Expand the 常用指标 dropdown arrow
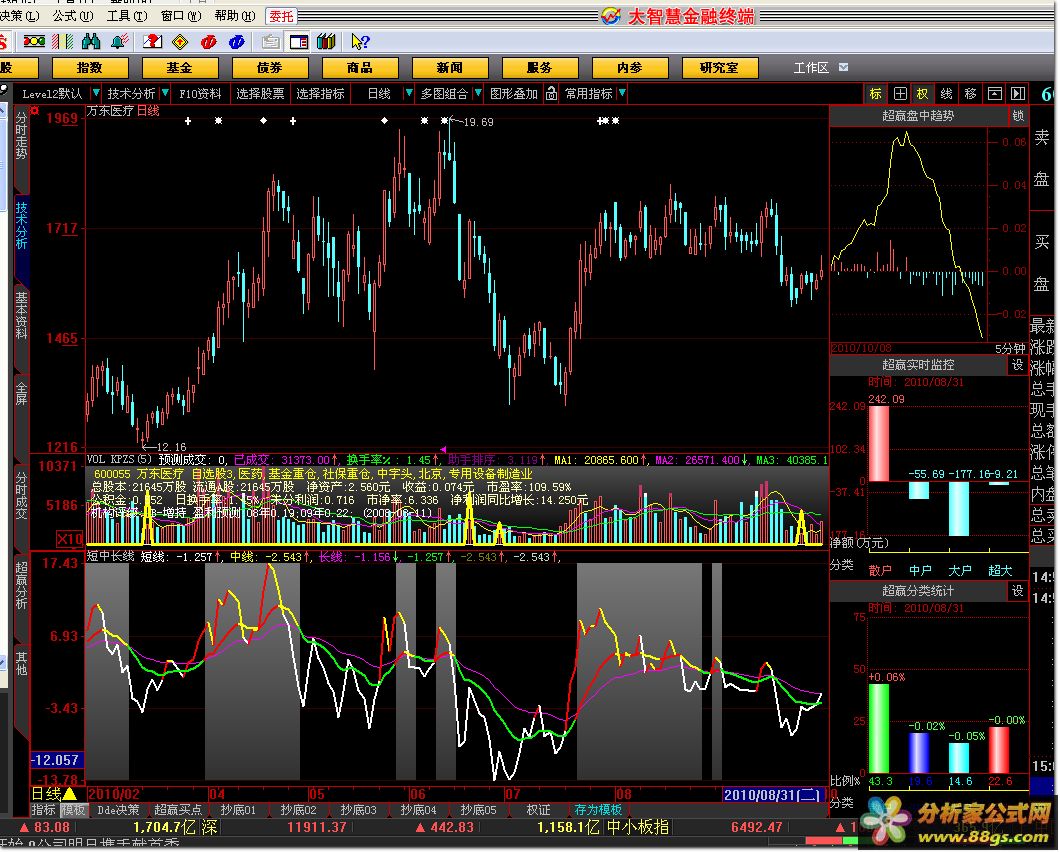This screenshot has height=852, width=1060. 621,93
